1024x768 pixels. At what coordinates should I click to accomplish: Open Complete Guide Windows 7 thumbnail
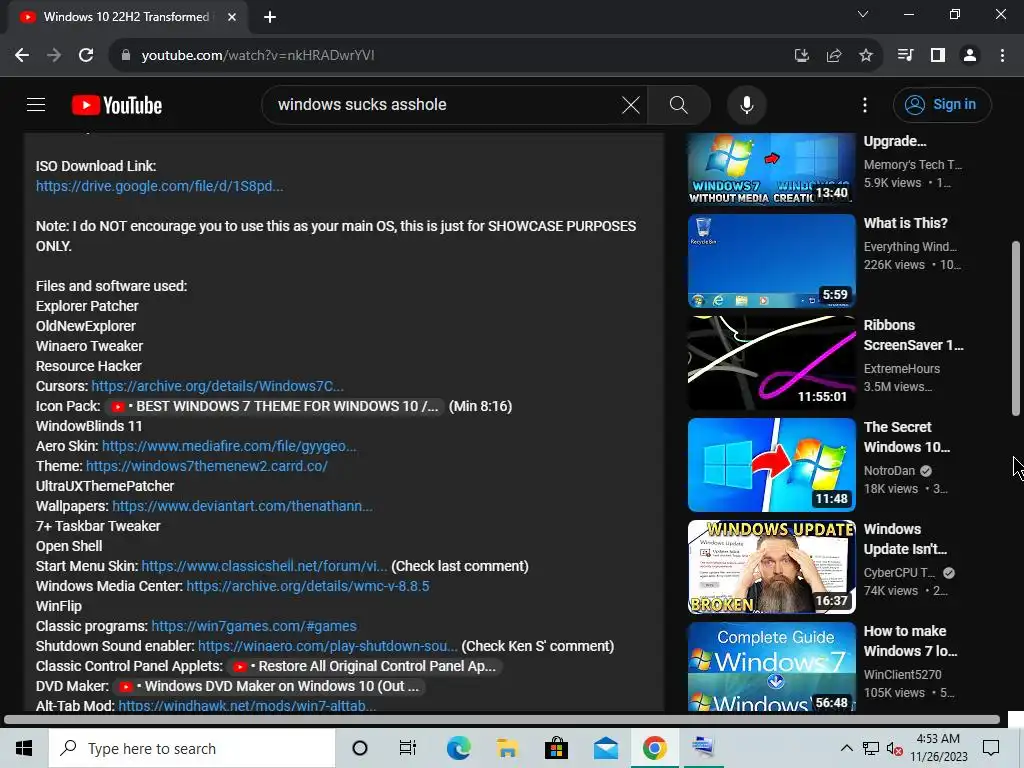click(771, 666)
